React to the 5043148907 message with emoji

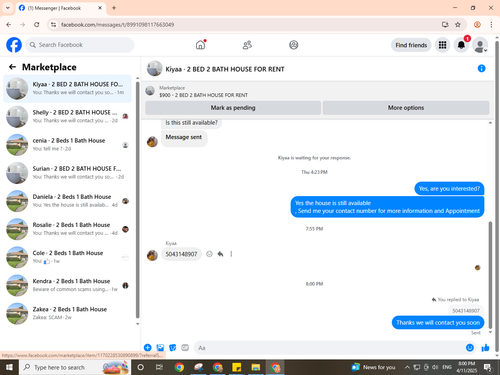click(x=209, y=254)
